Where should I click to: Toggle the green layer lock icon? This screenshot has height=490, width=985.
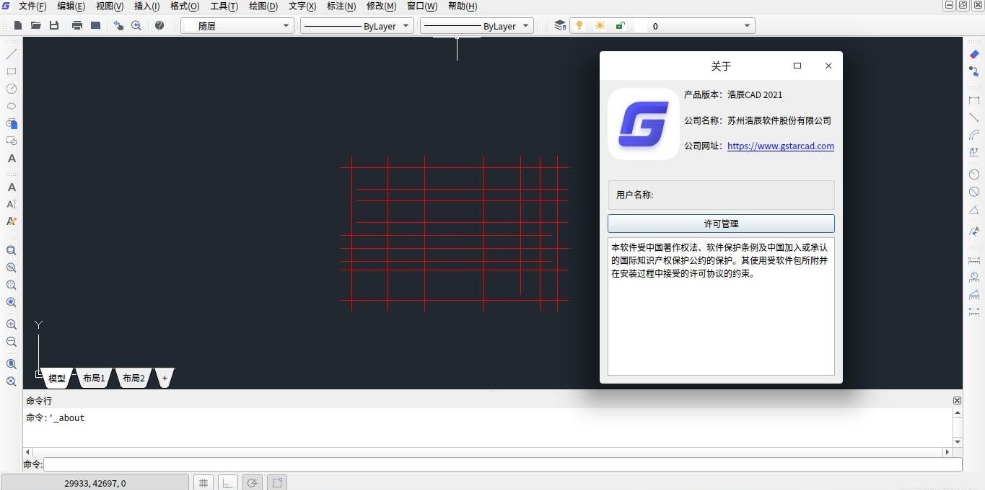[x=620, y=26]
